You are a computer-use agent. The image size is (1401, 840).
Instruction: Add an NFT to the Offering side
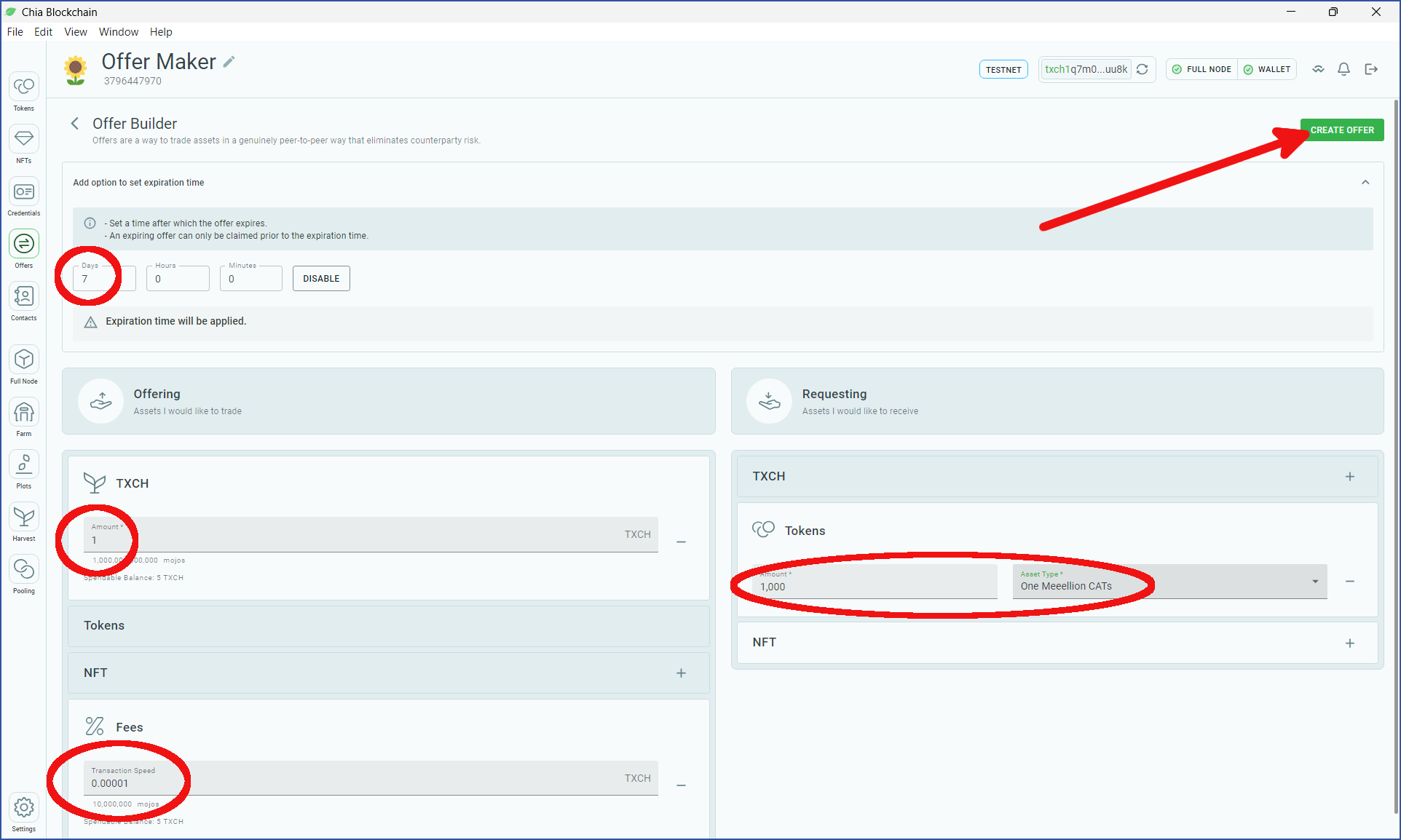pos(681,673)
